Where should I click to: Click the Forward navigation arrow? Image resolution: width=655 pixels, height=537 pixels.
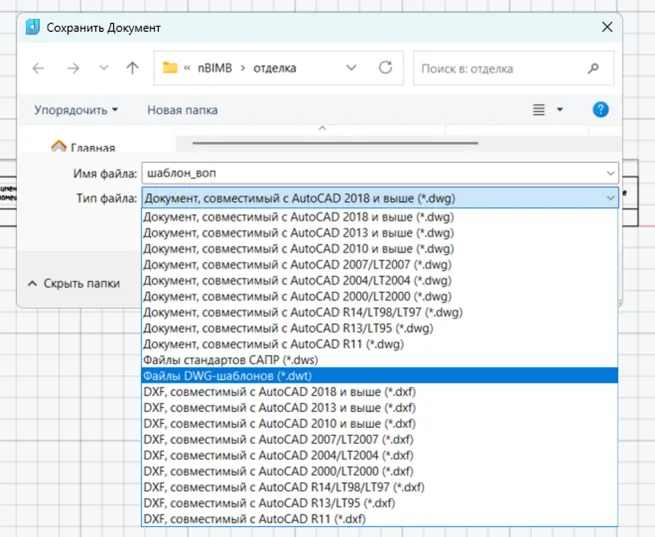coord(72,69)
